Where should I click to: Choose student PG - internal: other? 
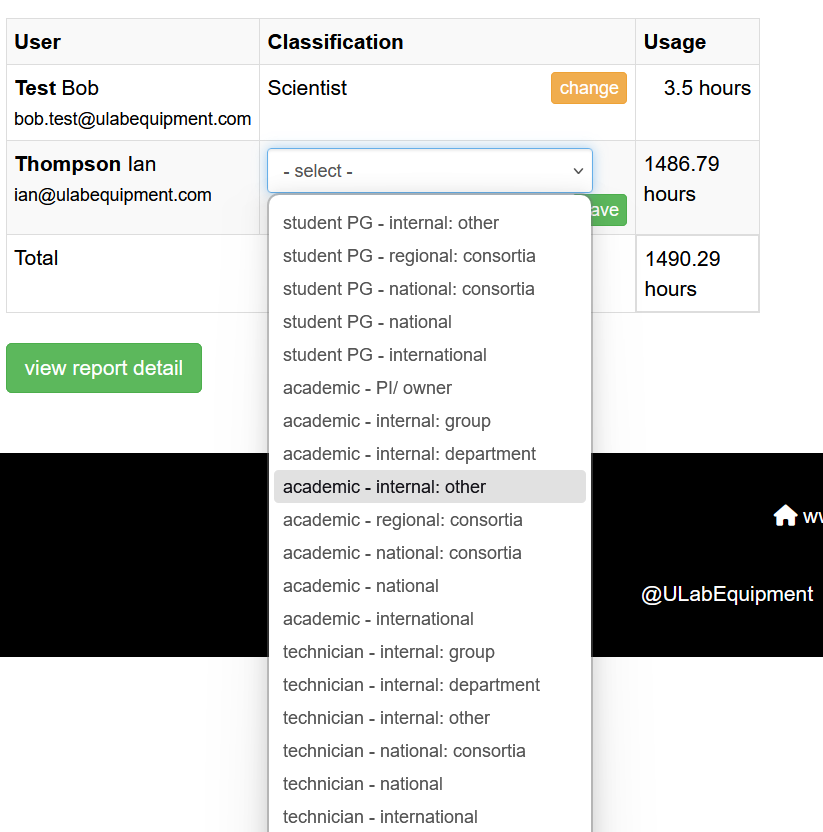[430, 223]
